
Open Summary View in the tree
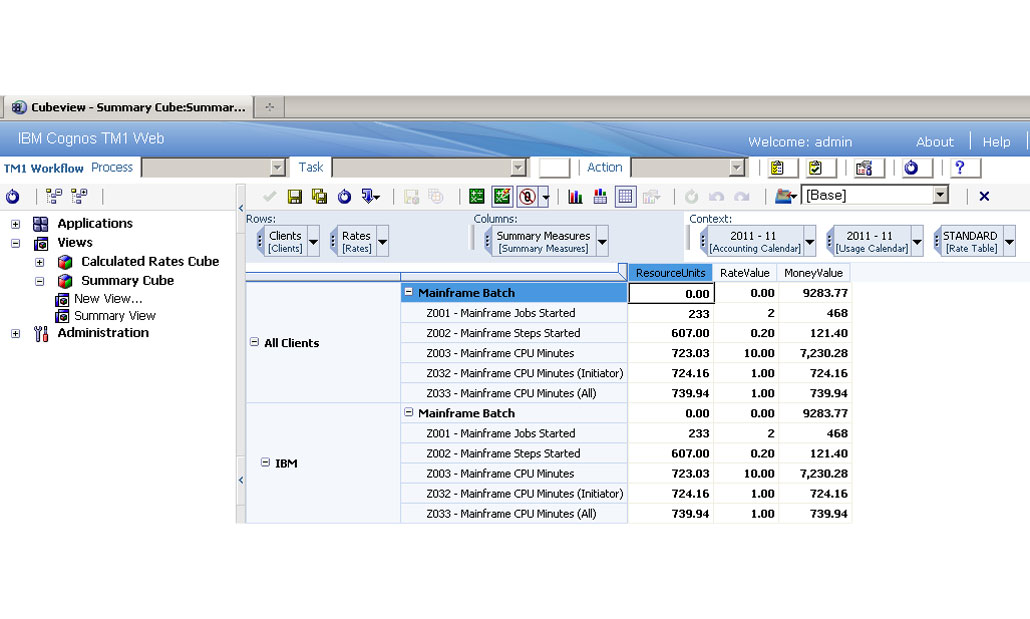115,316
